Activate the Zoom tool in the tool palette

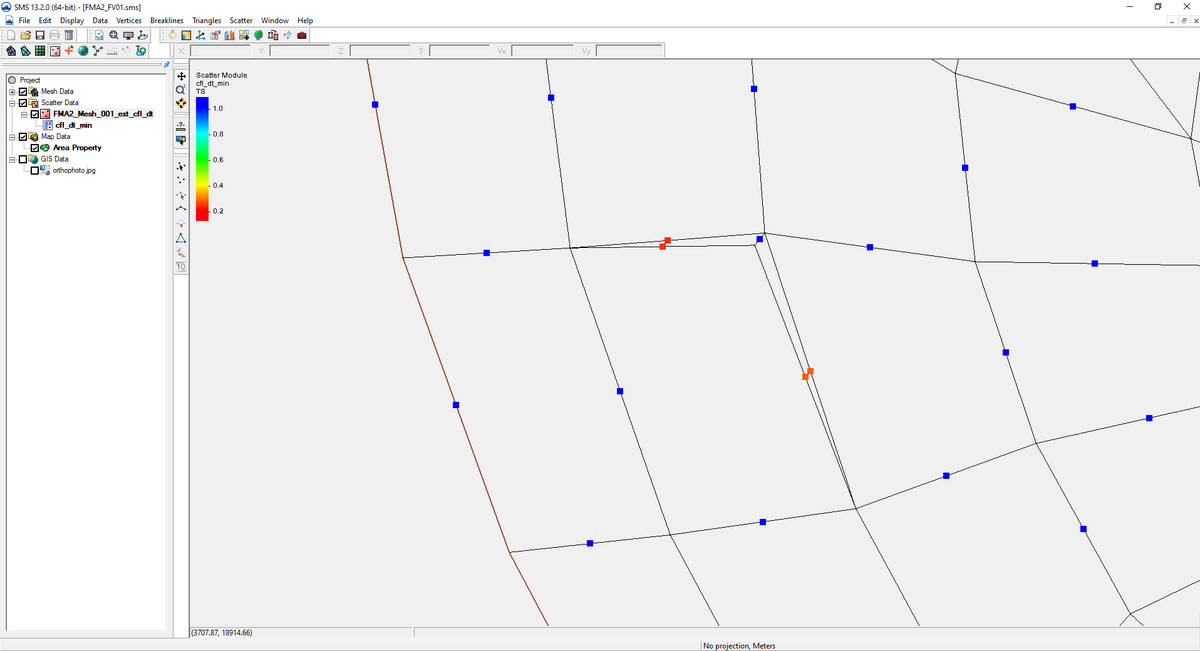(181, 90)
